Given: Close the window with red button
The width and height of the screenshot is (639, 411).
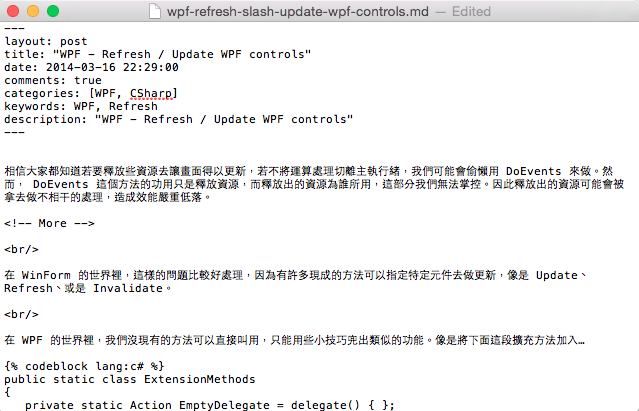Looking at the screenshot, I should coord(13,11).
